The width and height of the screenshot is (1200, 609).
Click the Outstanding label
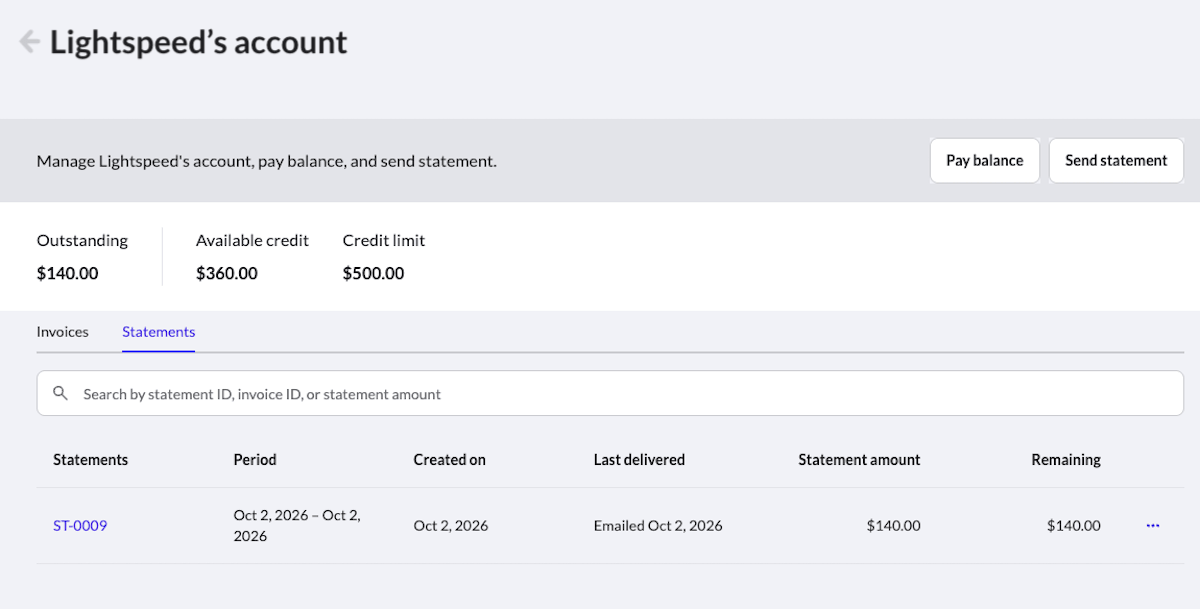pos(82,240)
